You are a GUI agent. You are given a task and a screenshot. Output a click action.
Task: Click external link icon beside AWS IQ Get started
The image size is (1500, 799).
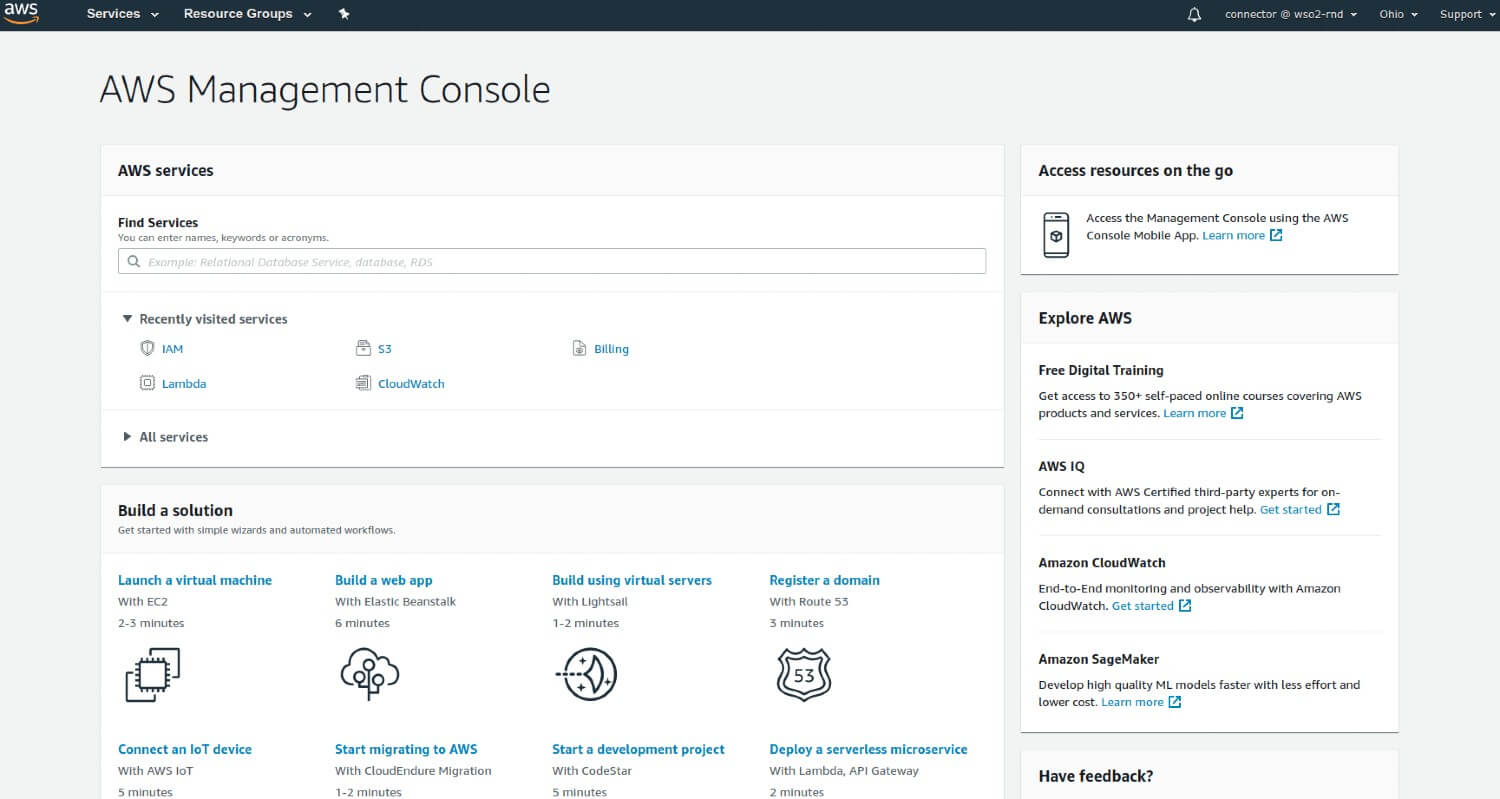[x=1333, y=510]
